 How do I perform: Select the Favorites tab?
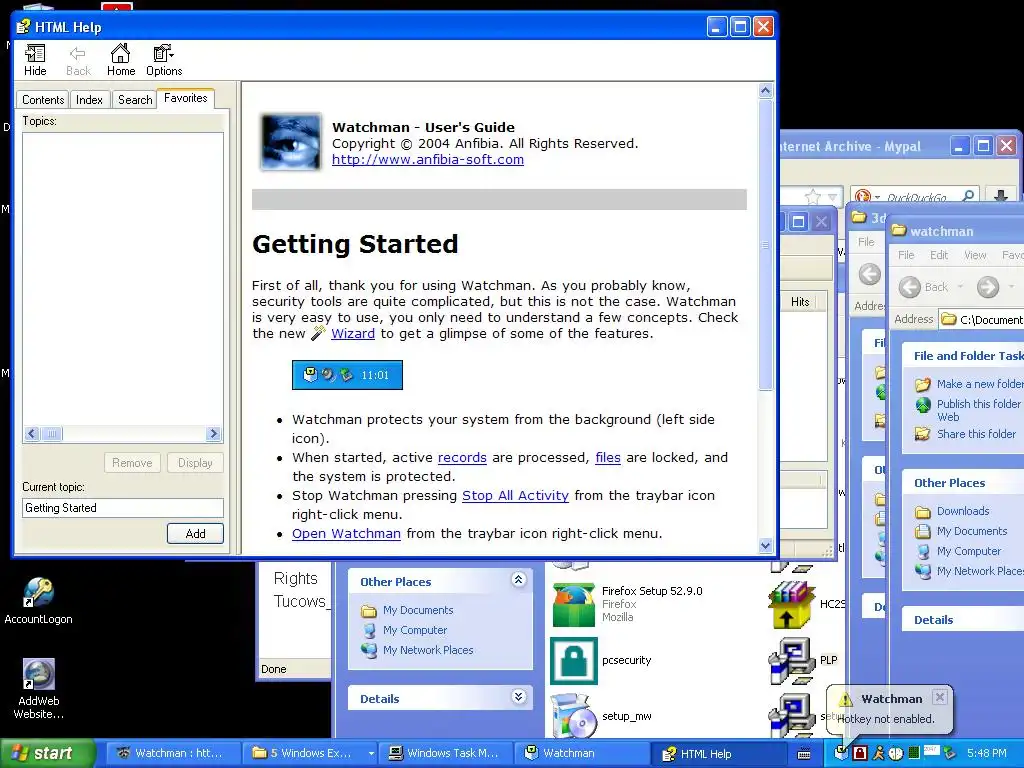tap(185, 98)
